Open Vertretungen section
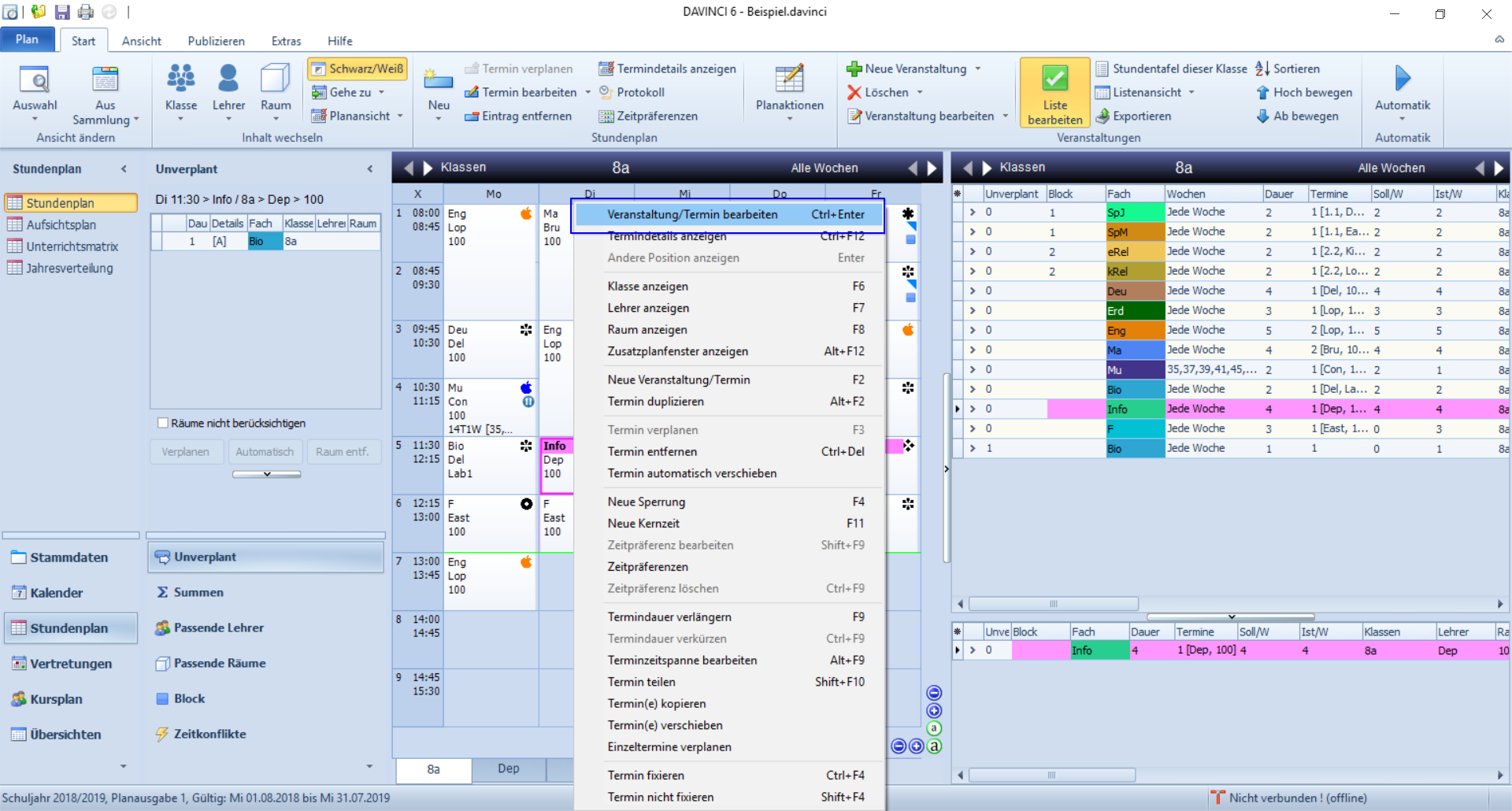The image size is (1512, 811). point(71,664)
